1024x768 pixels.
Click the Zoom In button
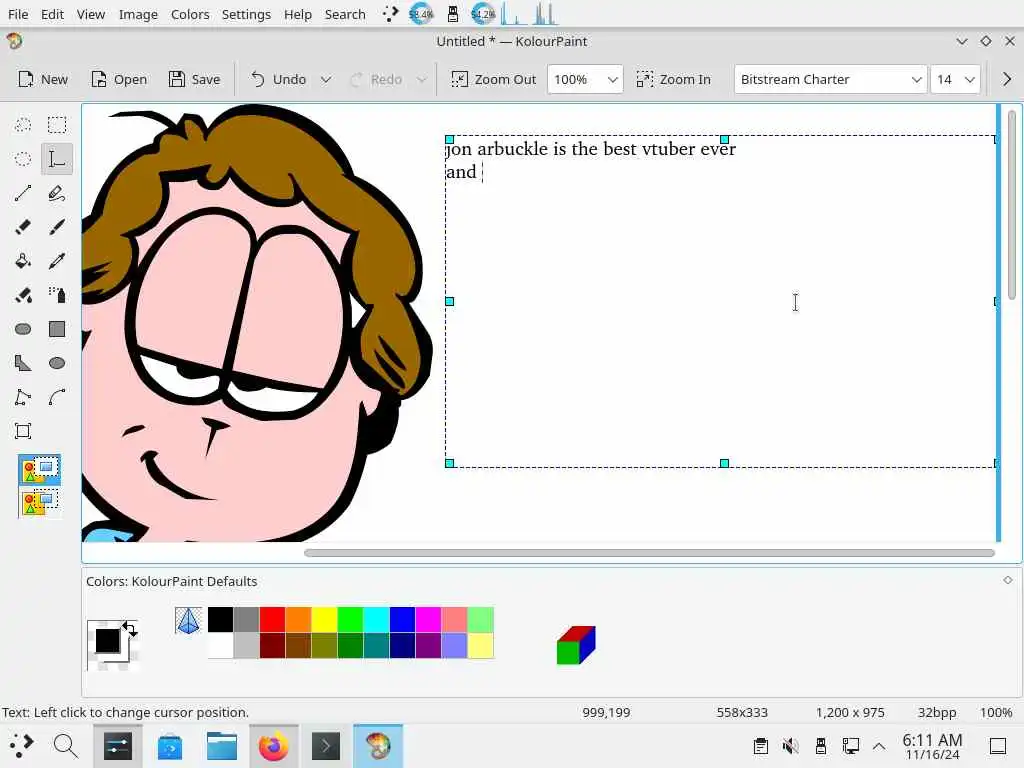(674, 79)
